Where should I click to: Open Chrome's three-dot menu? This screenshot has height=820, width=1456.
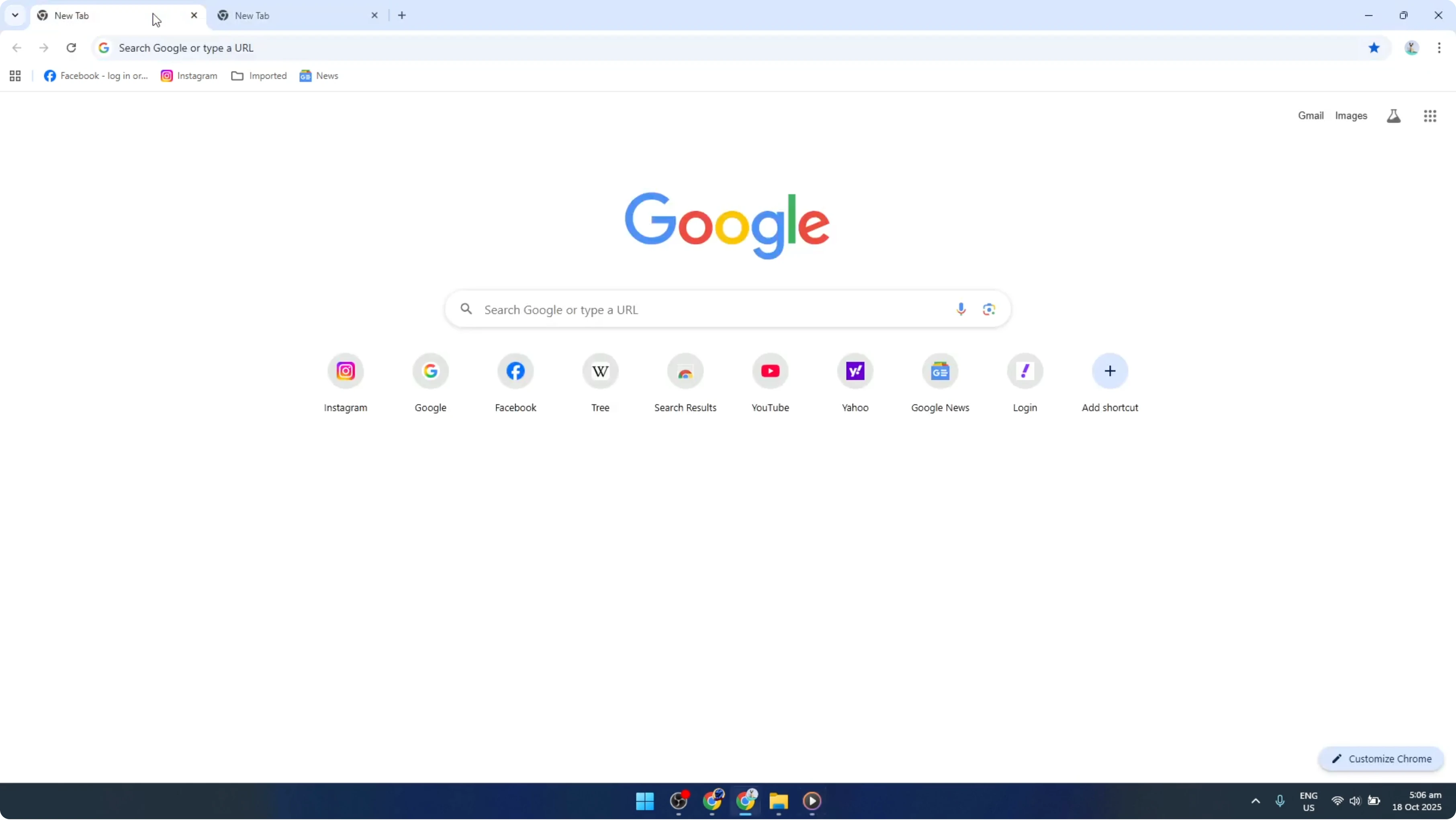coord(1439,48)
